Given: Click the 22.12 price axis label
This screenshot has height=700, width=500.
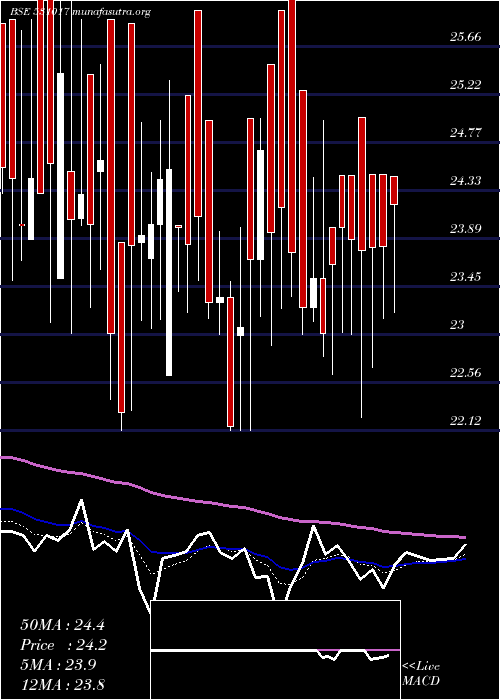Looking at the screenshot, I should [465, 420].
